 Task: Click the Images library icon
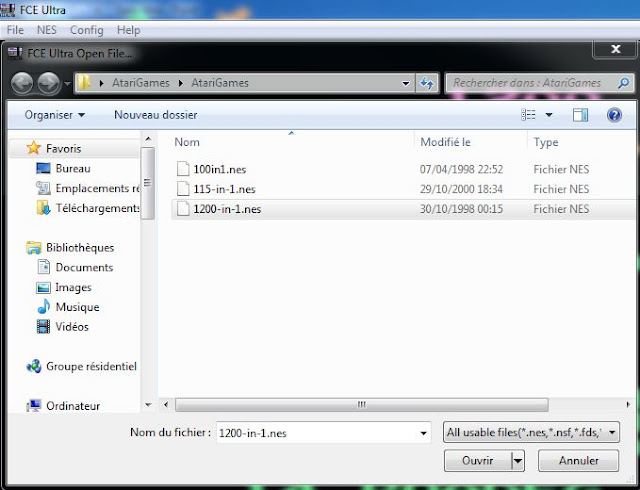click(x=43, y=287)
